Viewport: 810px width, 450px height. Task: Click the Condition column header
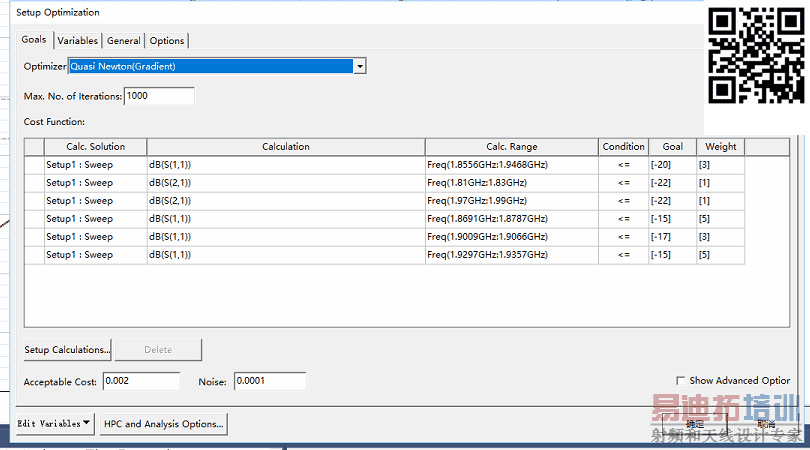pyautogui.click(x=624, y=147)
